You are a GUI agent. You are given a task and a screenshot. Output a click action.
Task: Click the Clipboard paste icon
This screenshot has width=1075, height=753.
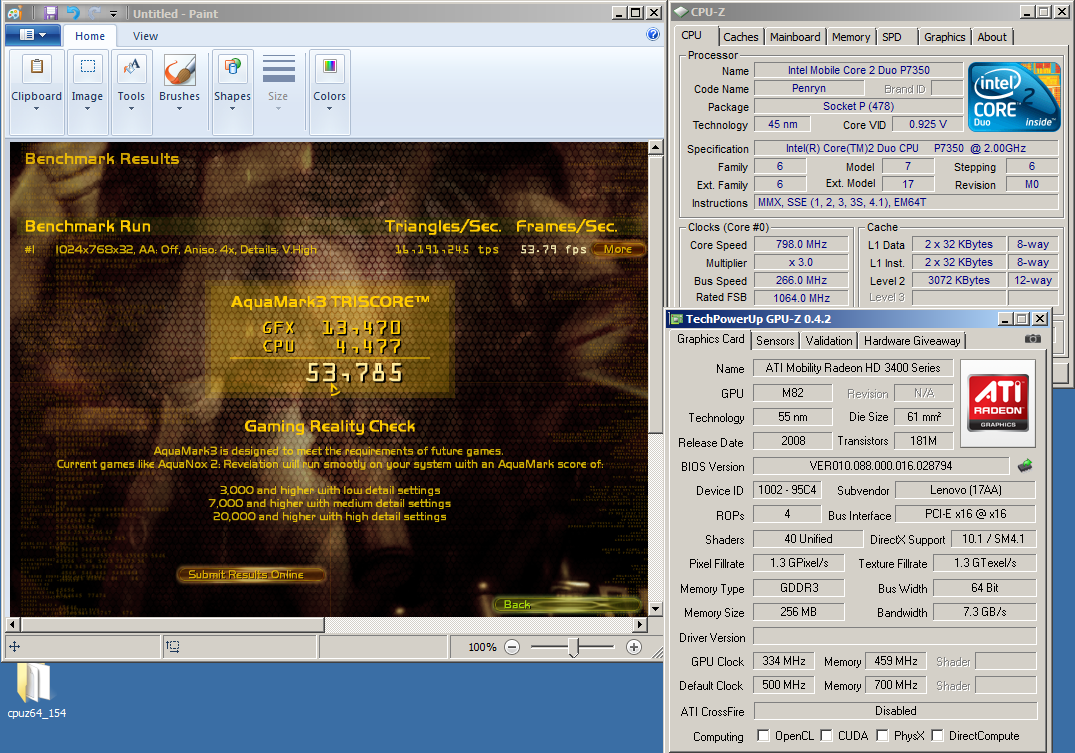(36, 67)
